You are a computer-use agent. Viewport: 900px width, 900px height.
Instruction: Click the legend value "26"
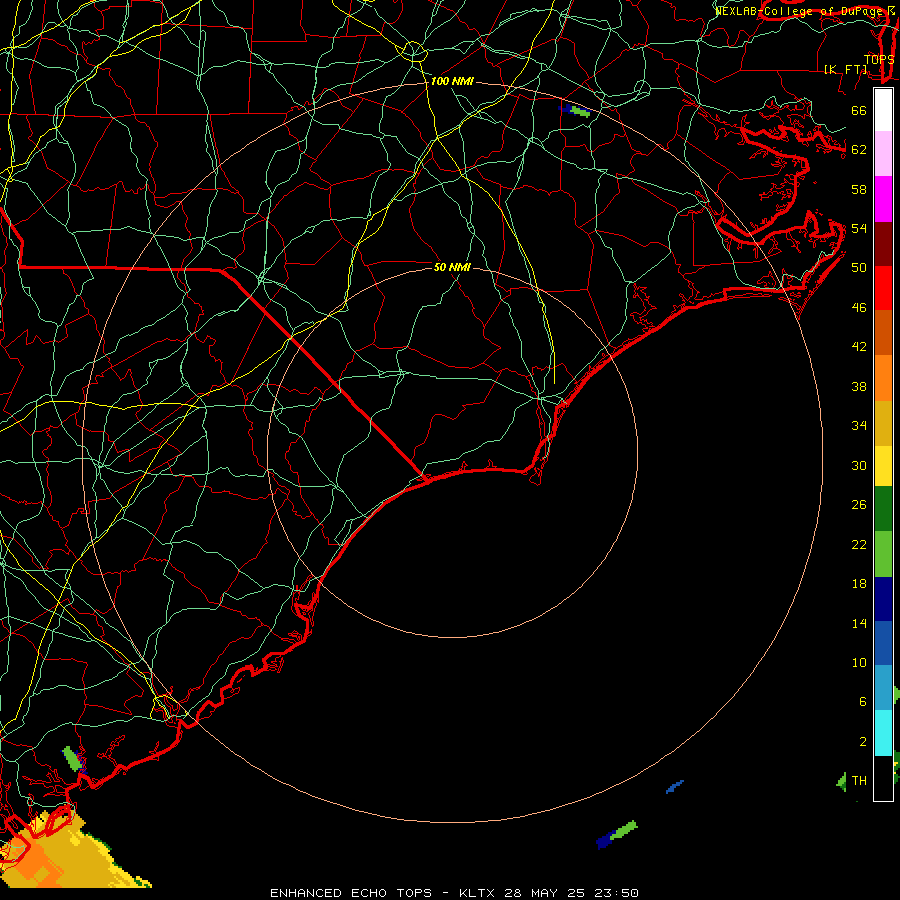click(x=859, y=505)
